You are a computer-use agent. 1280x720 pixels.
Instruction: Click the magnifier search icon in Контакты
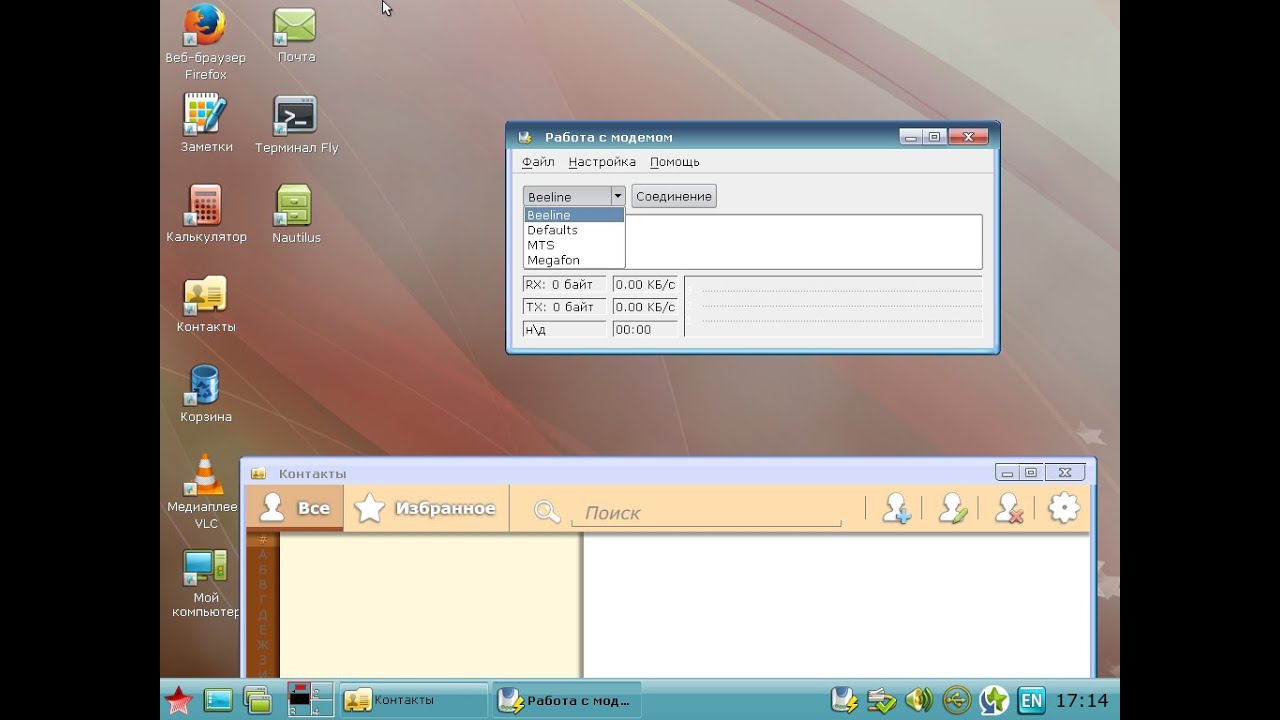coord(546,512)
